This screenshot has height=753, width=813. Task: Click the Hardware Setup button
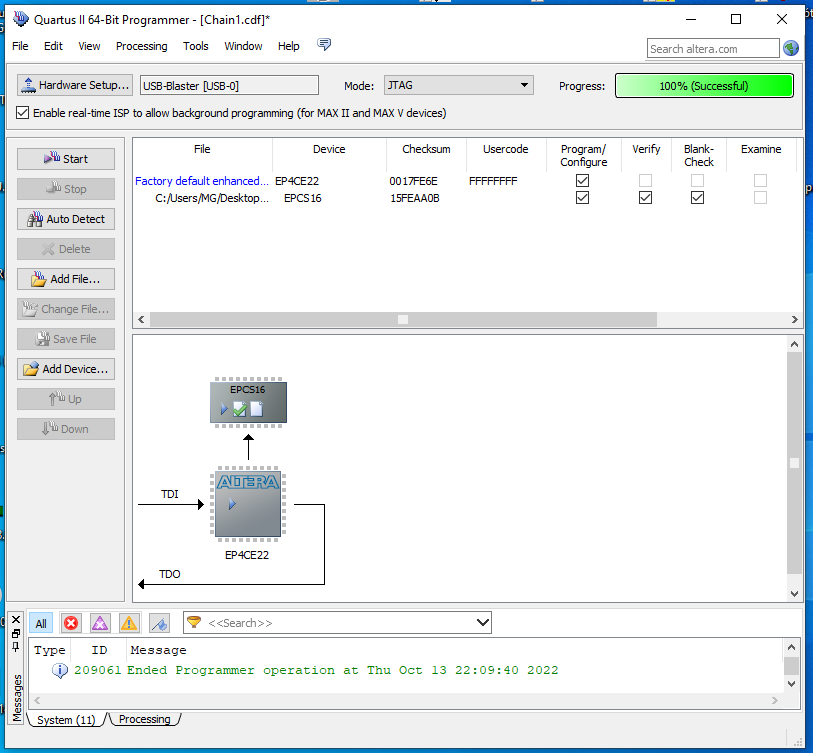(75, 86)
